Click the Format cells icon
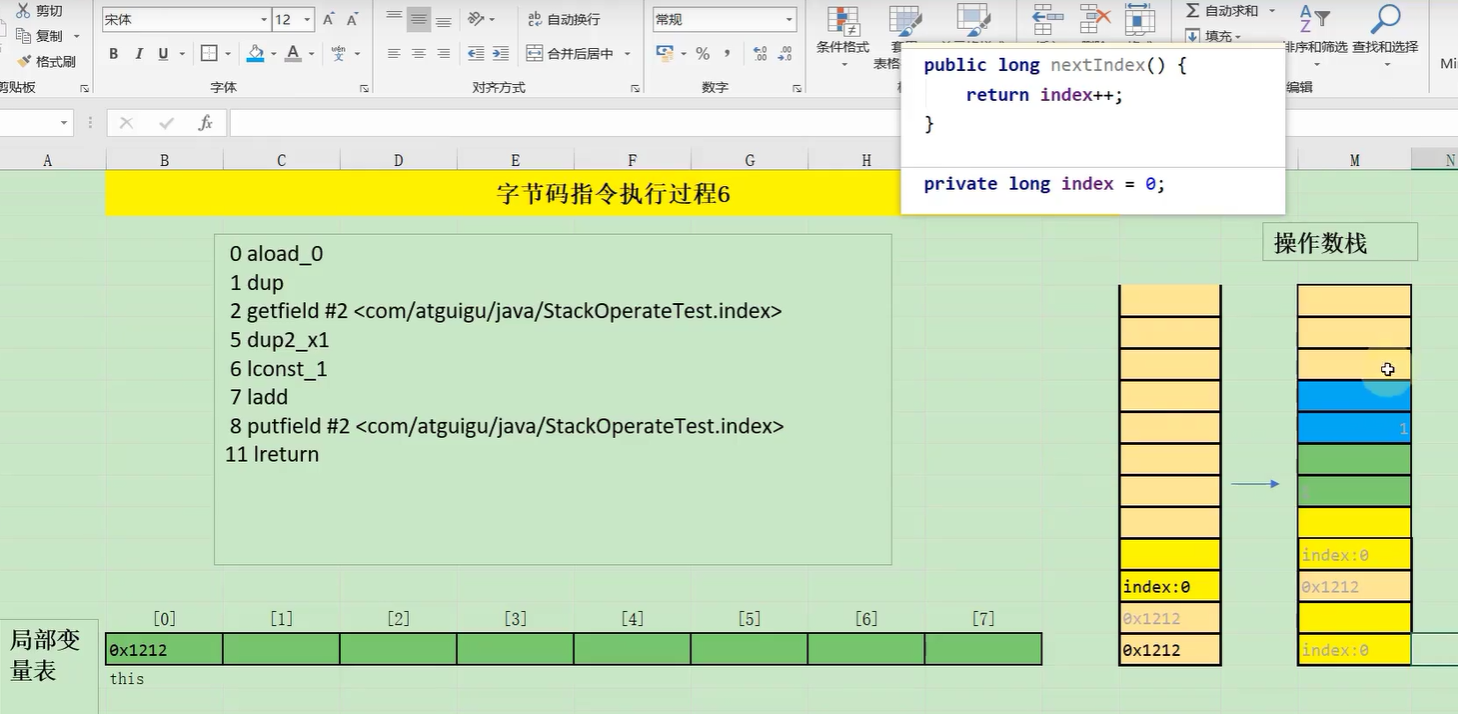 (x=1140, y=20)
